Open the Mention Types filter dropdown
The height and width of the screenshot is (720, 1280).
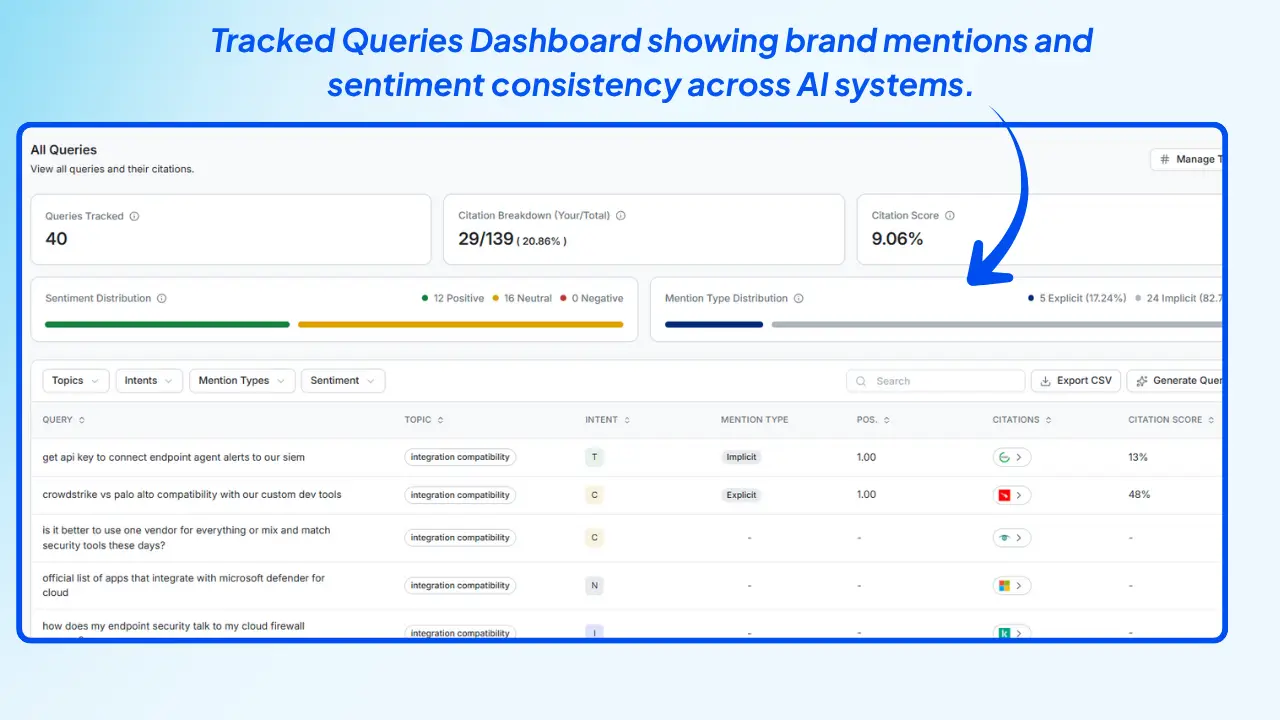pos(242,380)
